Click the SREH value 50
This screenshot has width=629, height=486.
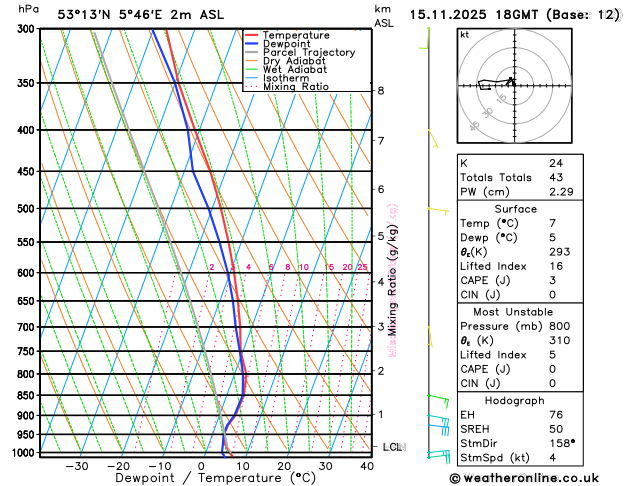tap(556, 429)
